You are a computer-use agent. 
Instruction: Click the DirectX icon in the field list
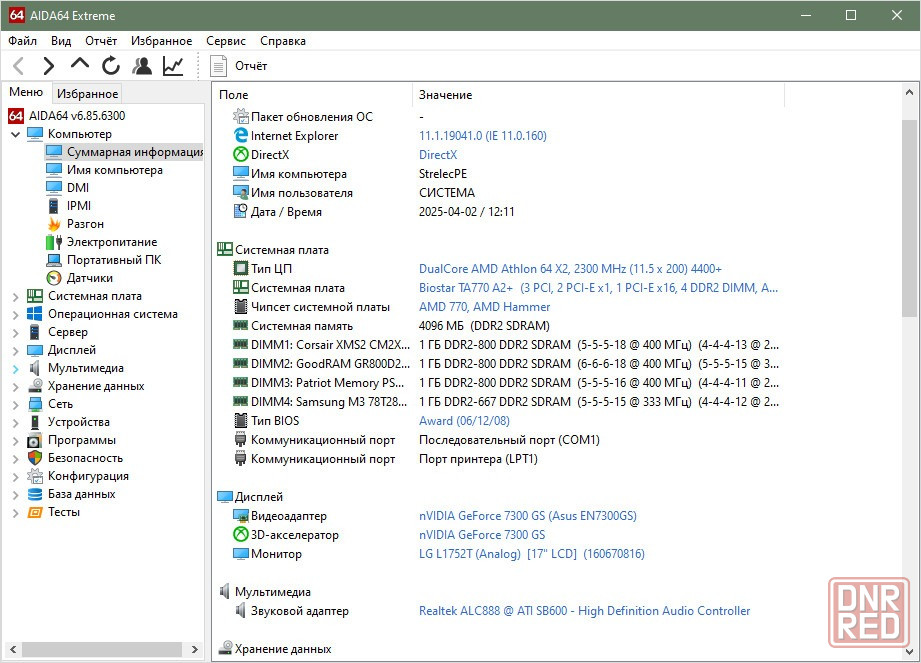coord(240,154)
